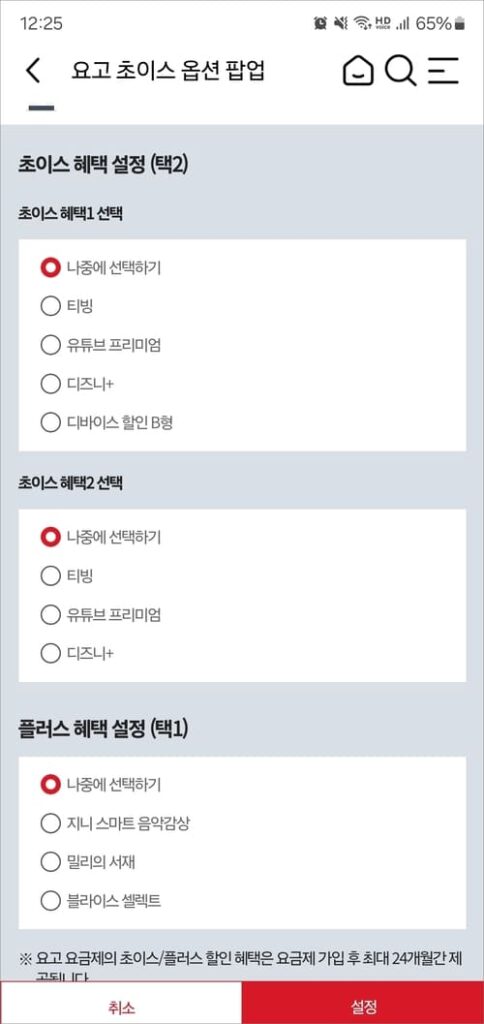
Task: Tap the back arrow icon
Action: (x=33, y=71)
